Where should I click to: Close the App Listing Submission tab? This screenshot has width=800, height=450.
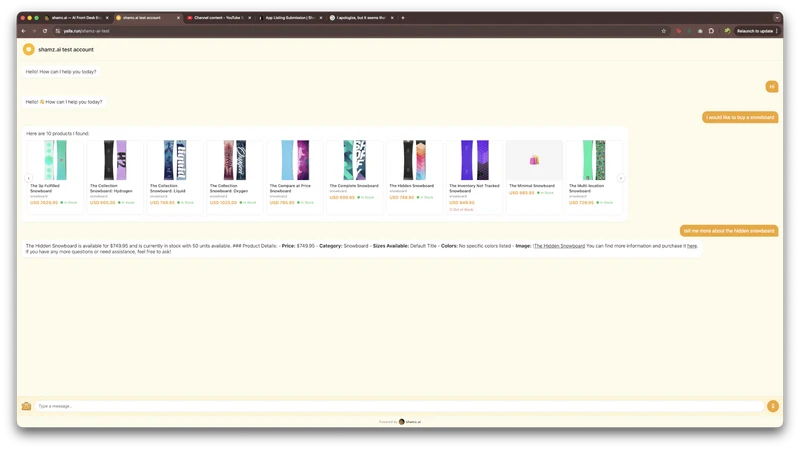[x=321, y=18]
